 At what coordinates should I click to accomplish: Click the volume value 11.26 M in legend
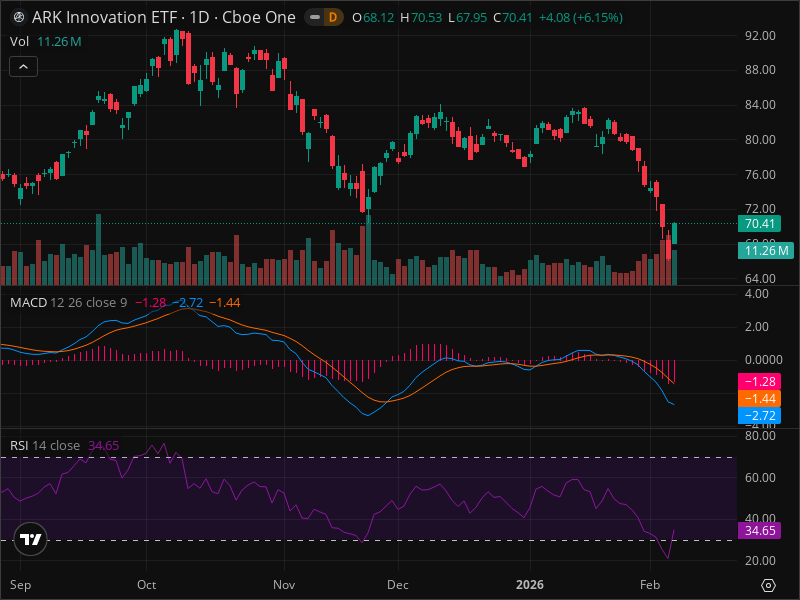[x=59, y=42]
